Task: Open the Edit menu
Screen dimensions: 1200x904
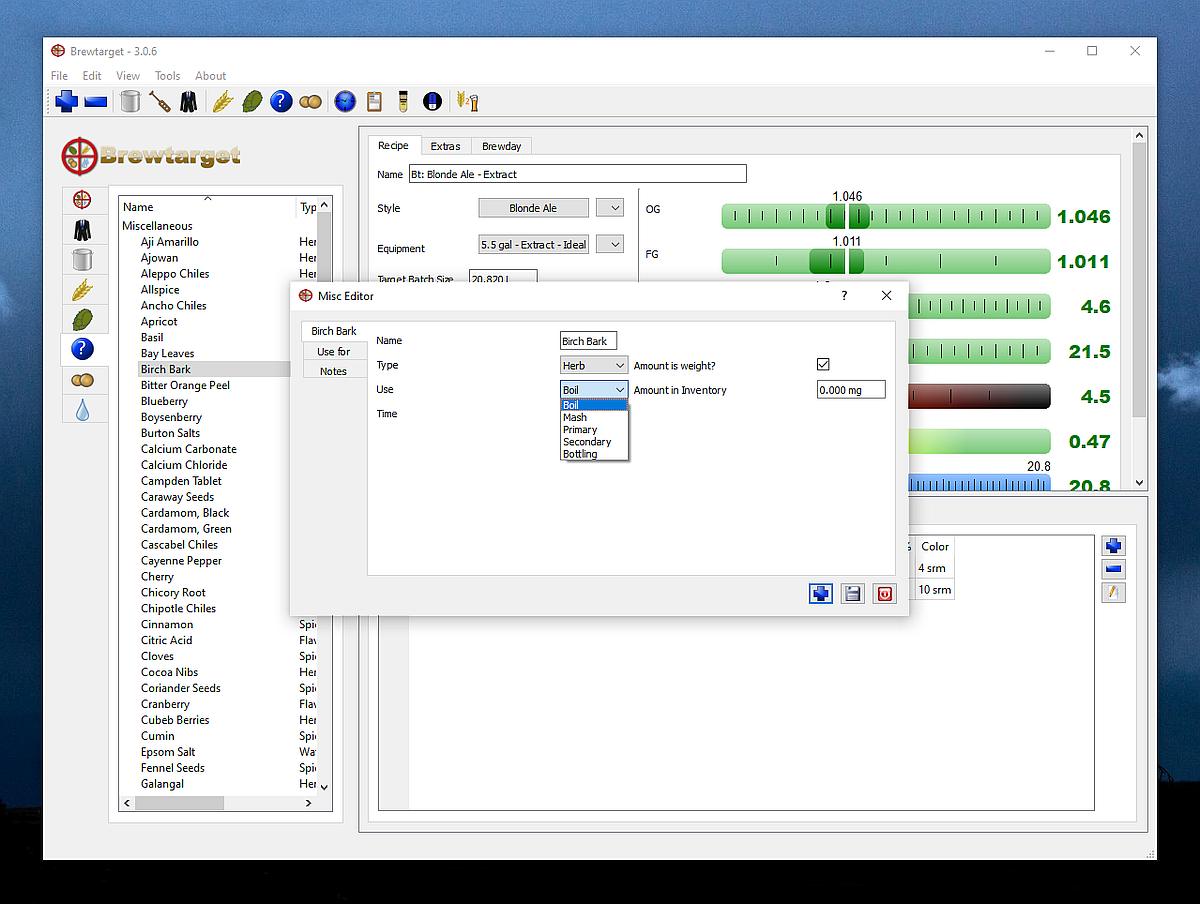Action: (x=92, y=76)
